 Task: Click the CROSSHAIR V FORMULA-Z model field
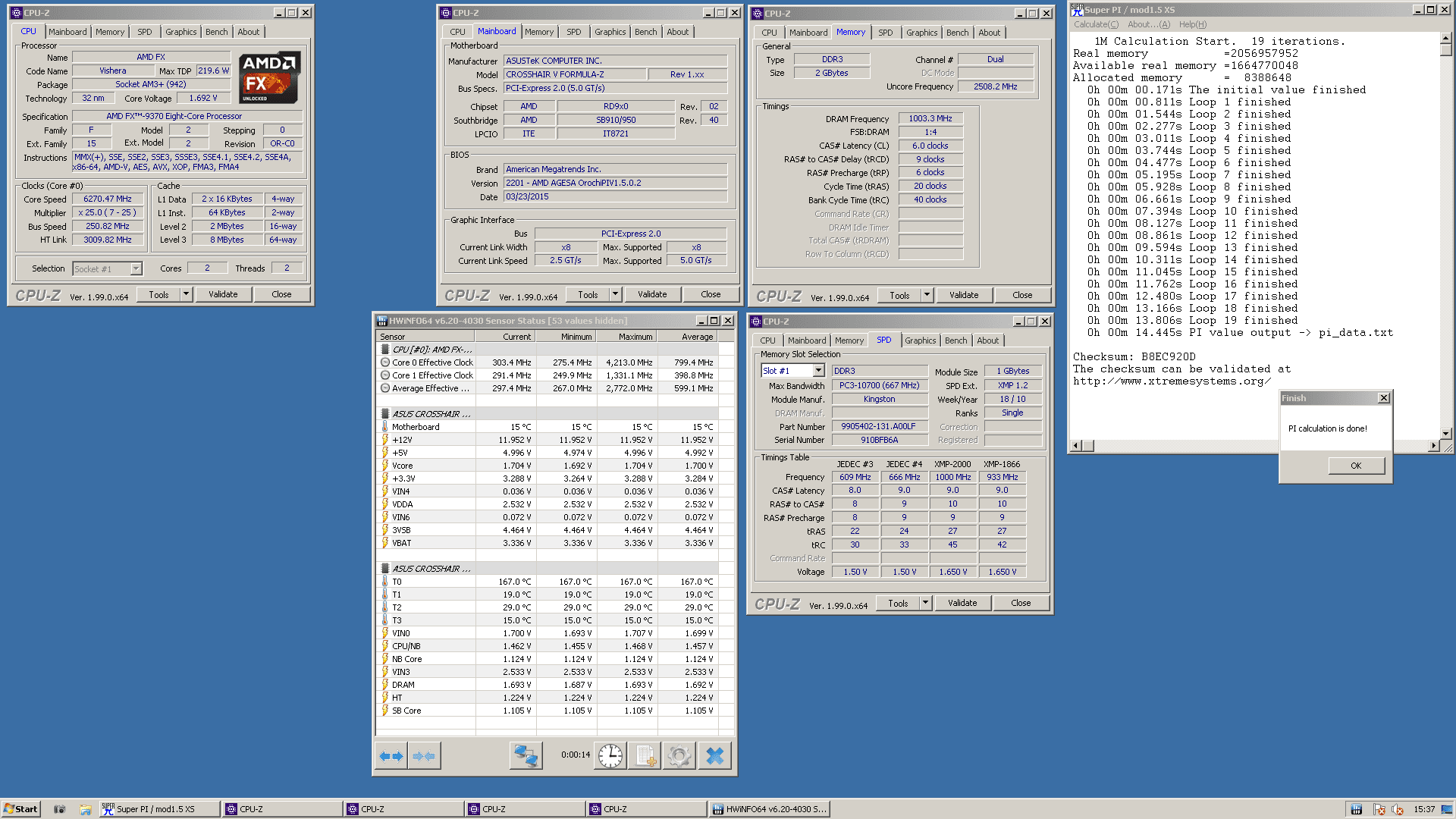(x=576, y=74)
